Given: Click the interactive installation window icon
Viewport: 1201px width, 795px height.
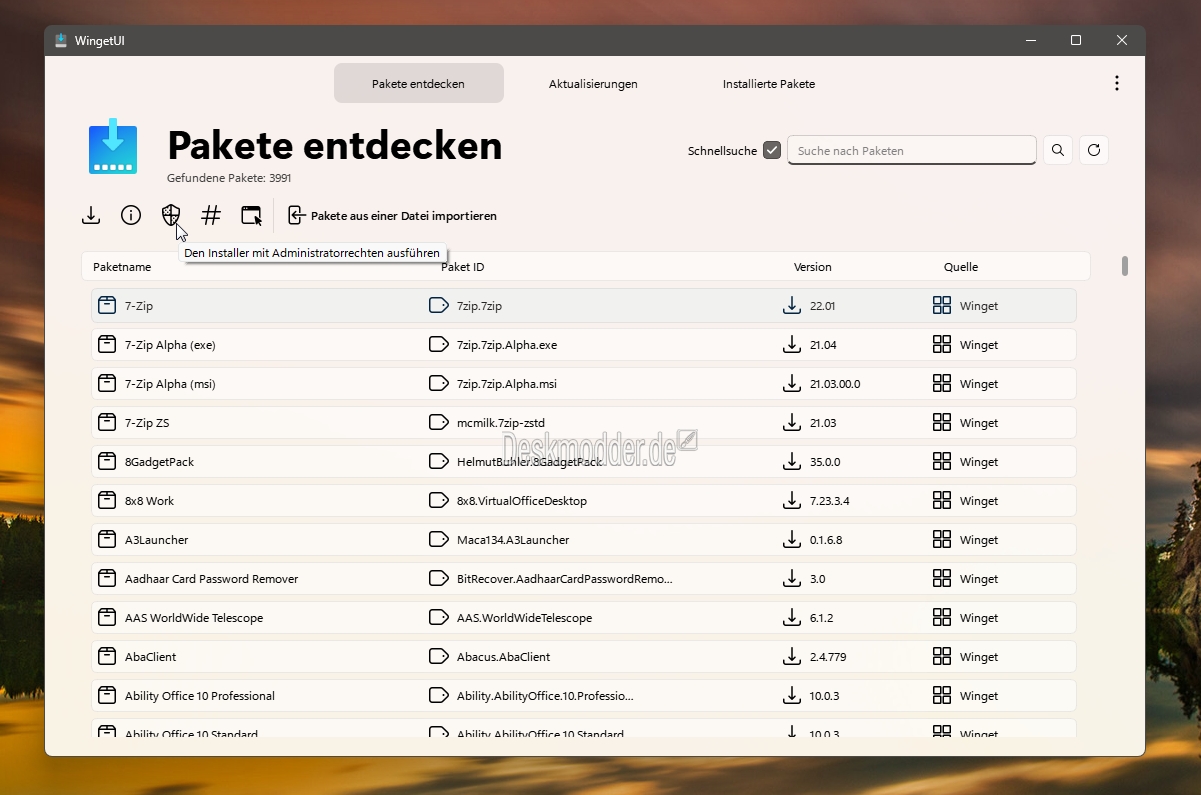Looking at the screenshot, I should click(251, 215).
